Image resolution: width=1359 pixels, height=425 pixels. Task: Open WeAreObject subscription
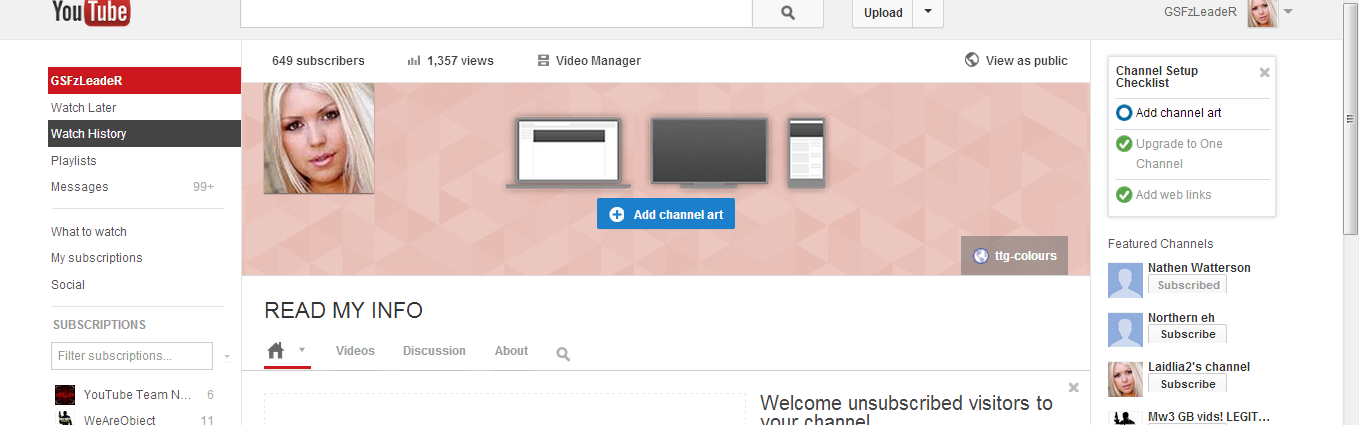pyautogui.click(x=120, y=420)
